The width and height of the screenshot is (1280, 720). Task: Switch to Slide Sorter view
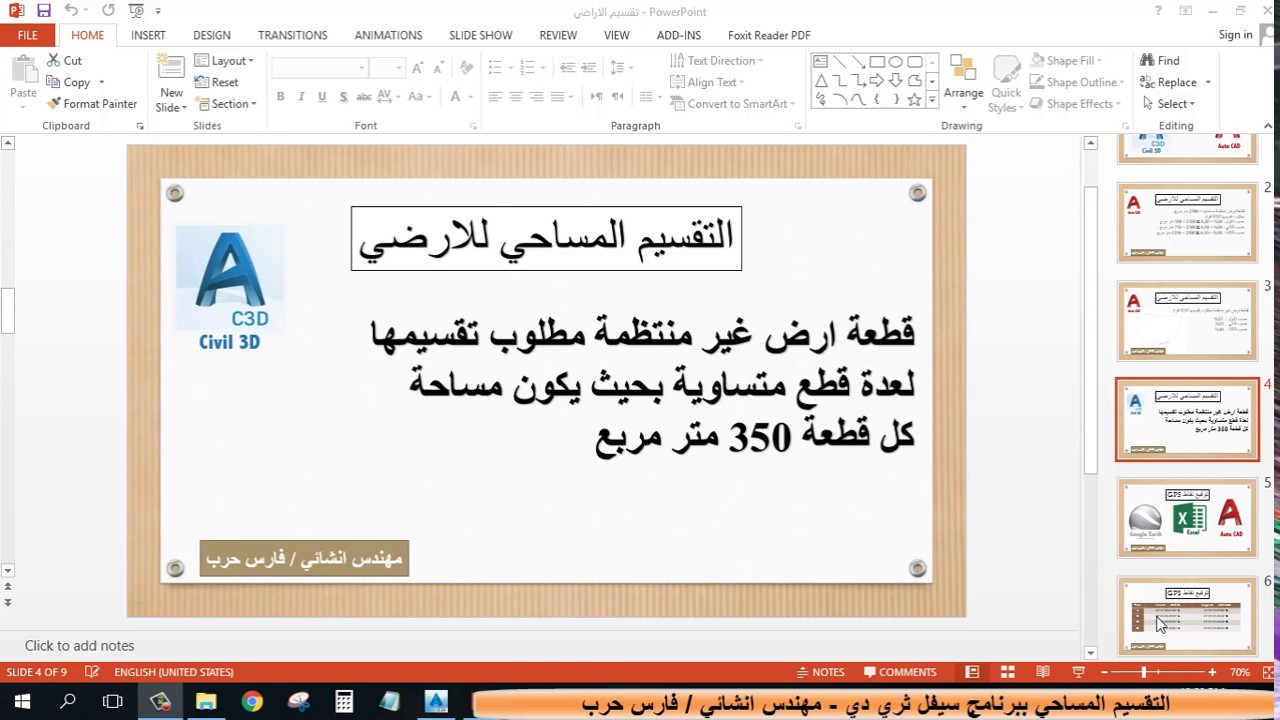pyautogui.click(x=1008, y=672)
